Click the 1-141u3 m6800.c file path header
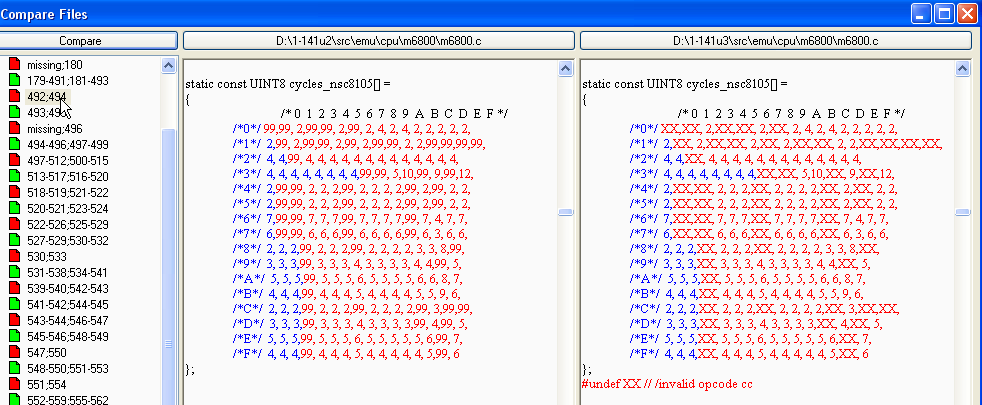The width and height of the screenshot is (982, 405). (x=775, y=41)
